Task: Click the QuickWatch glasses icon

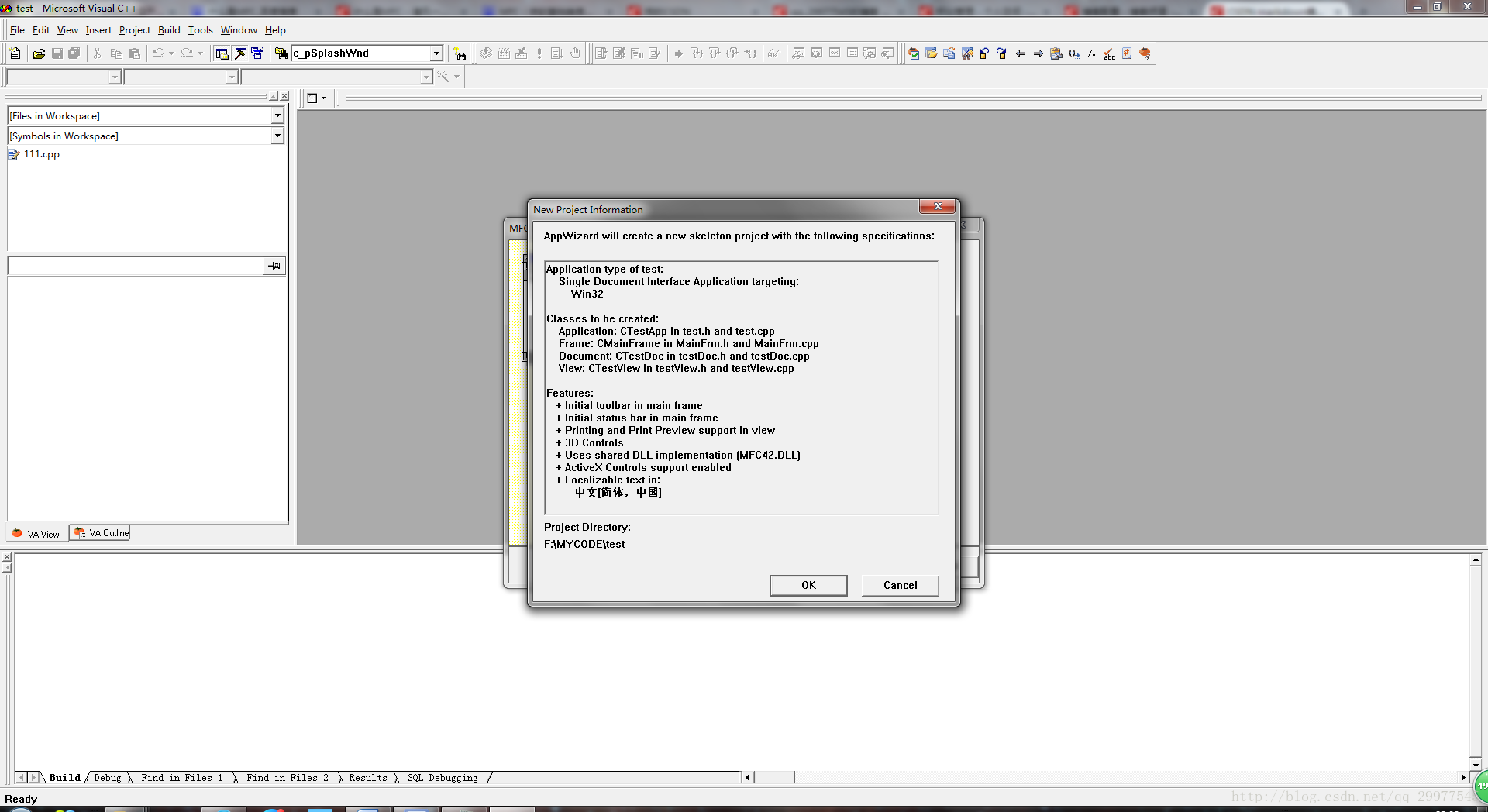Action: (x=773, y=53)
